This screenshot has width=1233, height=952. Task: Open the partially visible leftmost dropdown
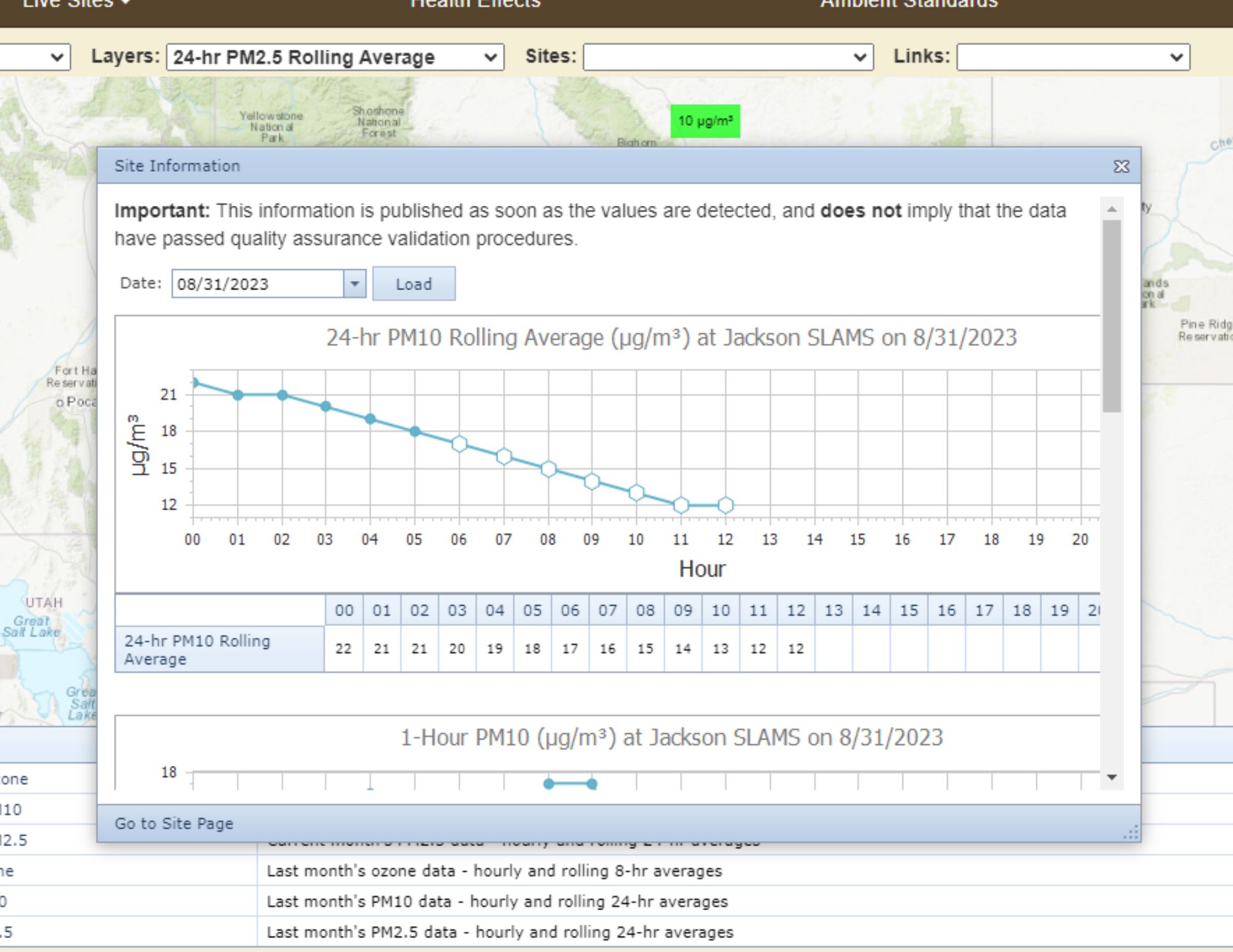(x=35, y=57)
